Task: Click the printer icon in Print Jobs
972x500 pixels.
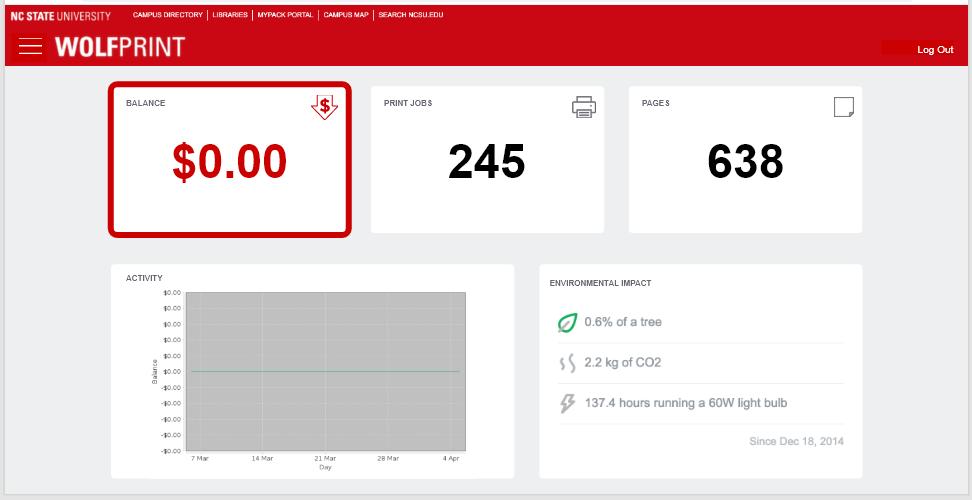Action: tap(584, 107)
